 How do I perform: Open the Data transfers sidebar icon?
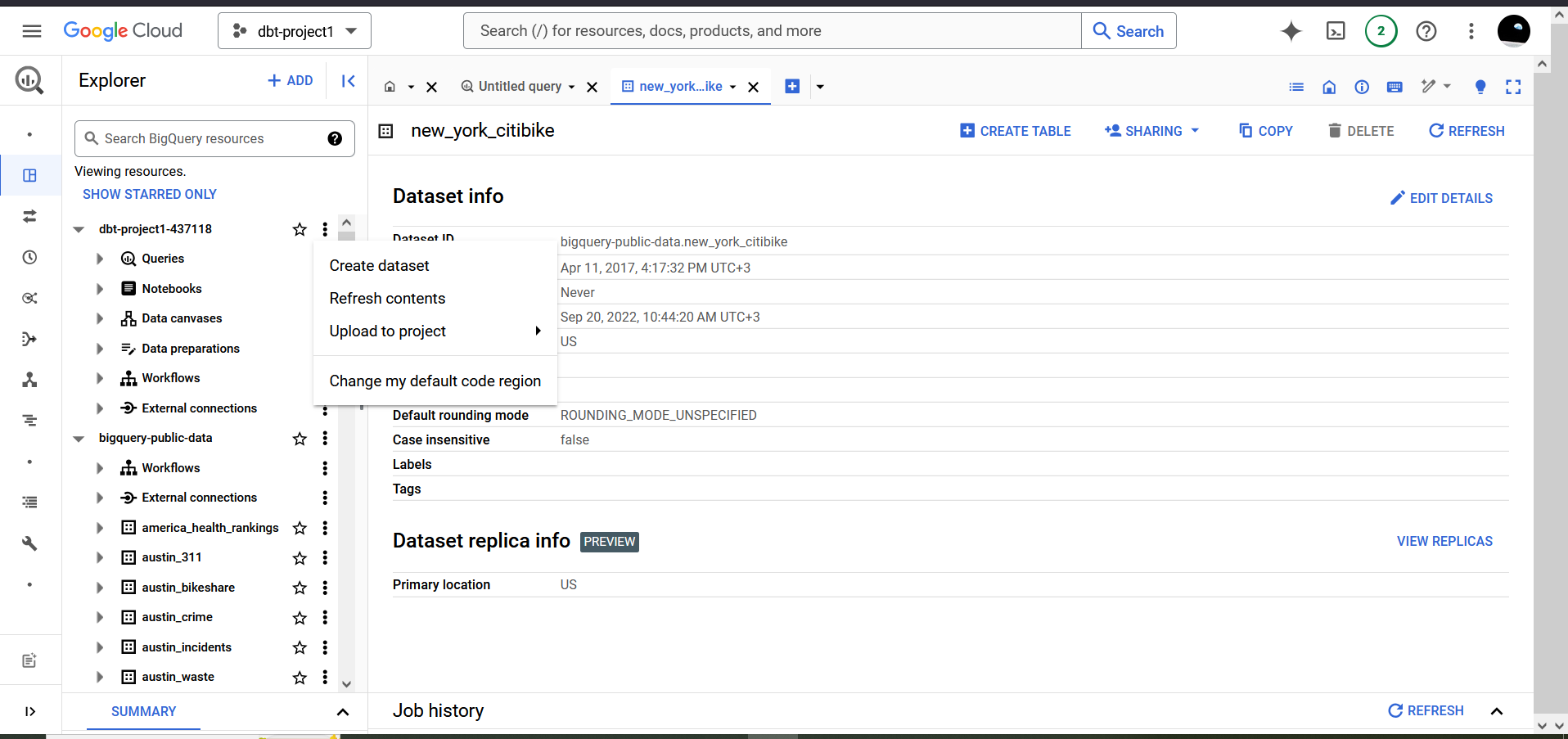click(29, 216)
